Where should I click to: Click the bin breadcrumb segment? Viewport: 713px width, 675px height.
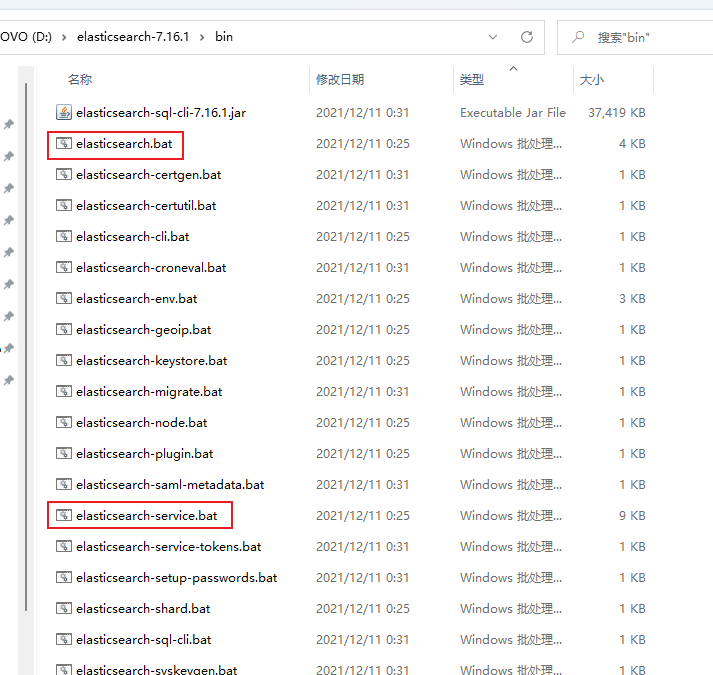[224, 37]
